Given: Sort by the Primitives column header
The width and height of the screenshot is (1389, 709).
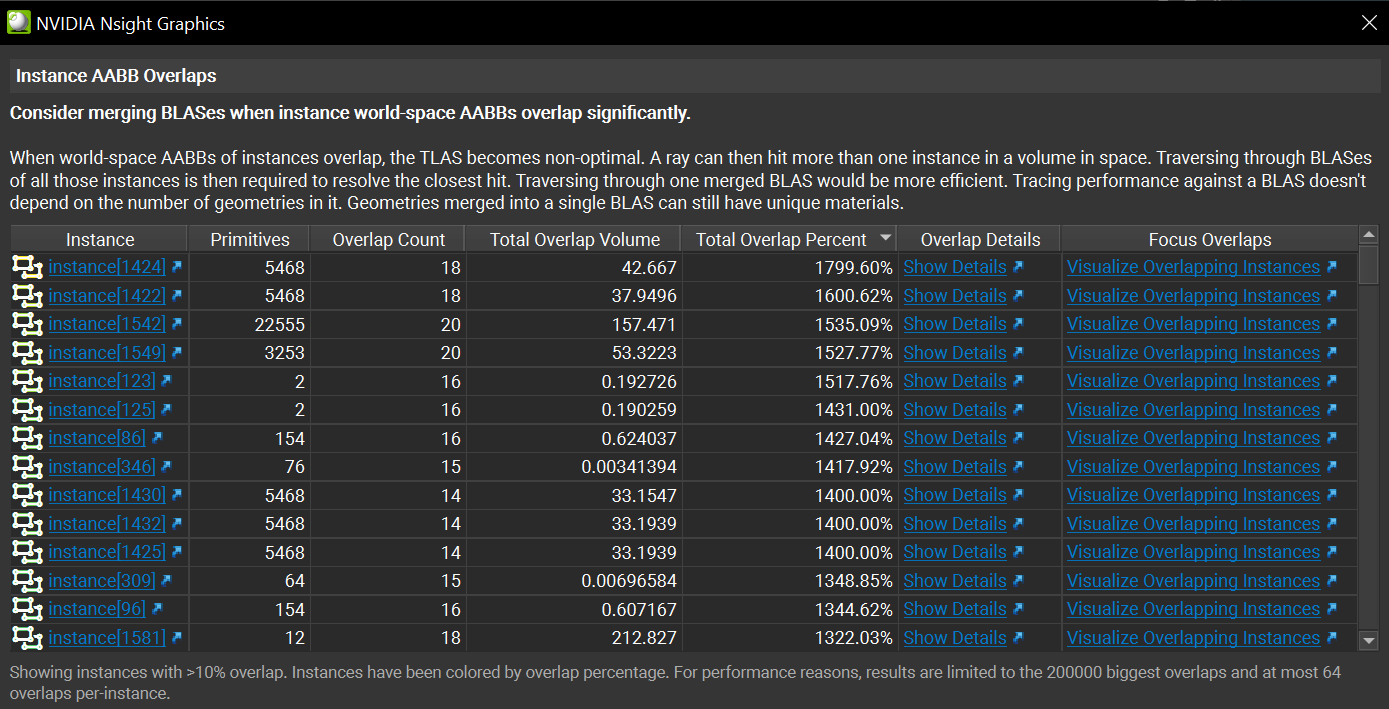Looking at the screenshot, I should click(248, 239).
